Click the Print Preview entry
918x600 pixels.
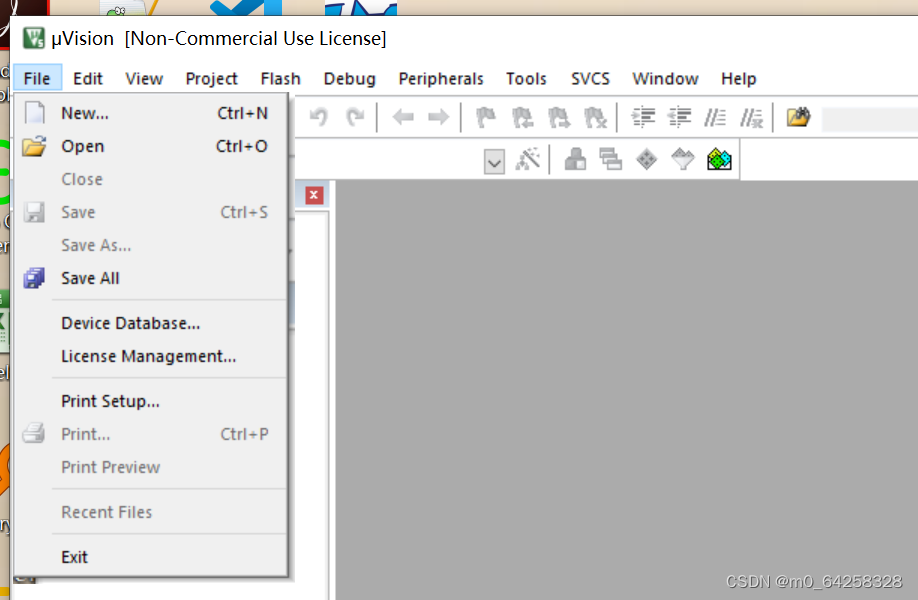[151, 467]
